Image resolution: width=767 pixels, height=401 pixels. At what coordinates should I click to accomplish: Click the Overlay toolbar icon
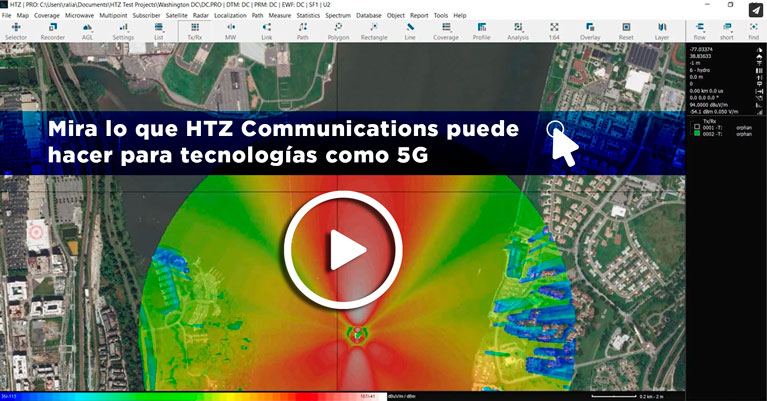tap(590, 31)
